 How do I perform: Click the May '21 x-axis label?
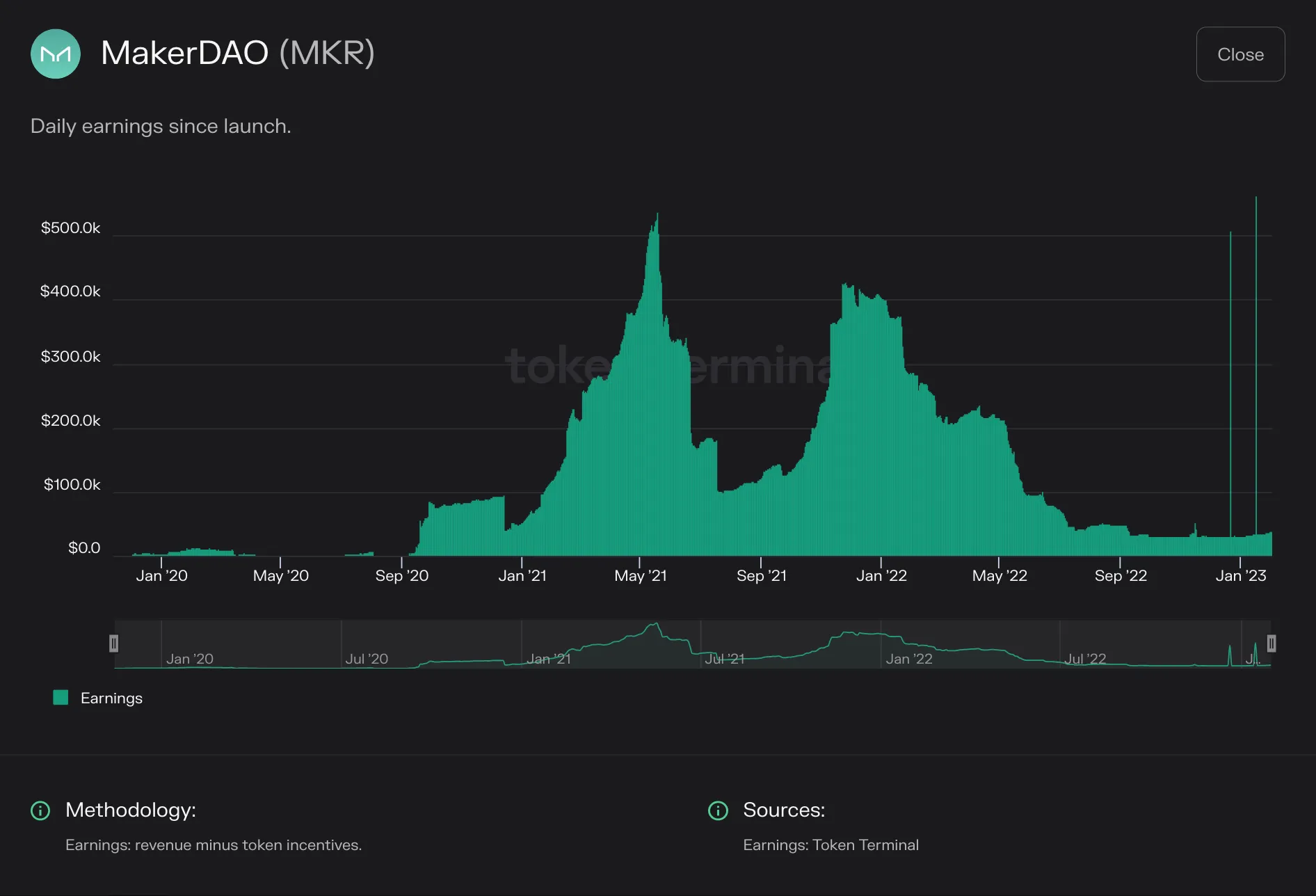(x=641, y=576)
